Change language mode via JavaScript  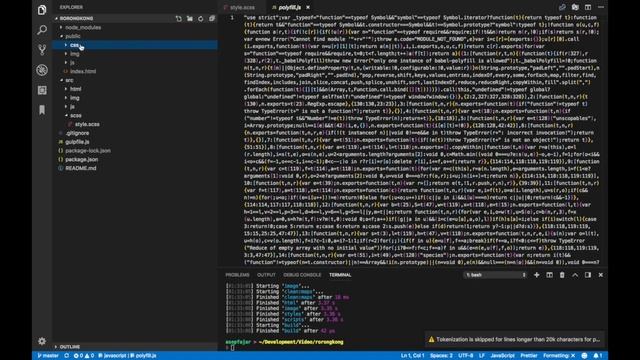tap(502, 356)
